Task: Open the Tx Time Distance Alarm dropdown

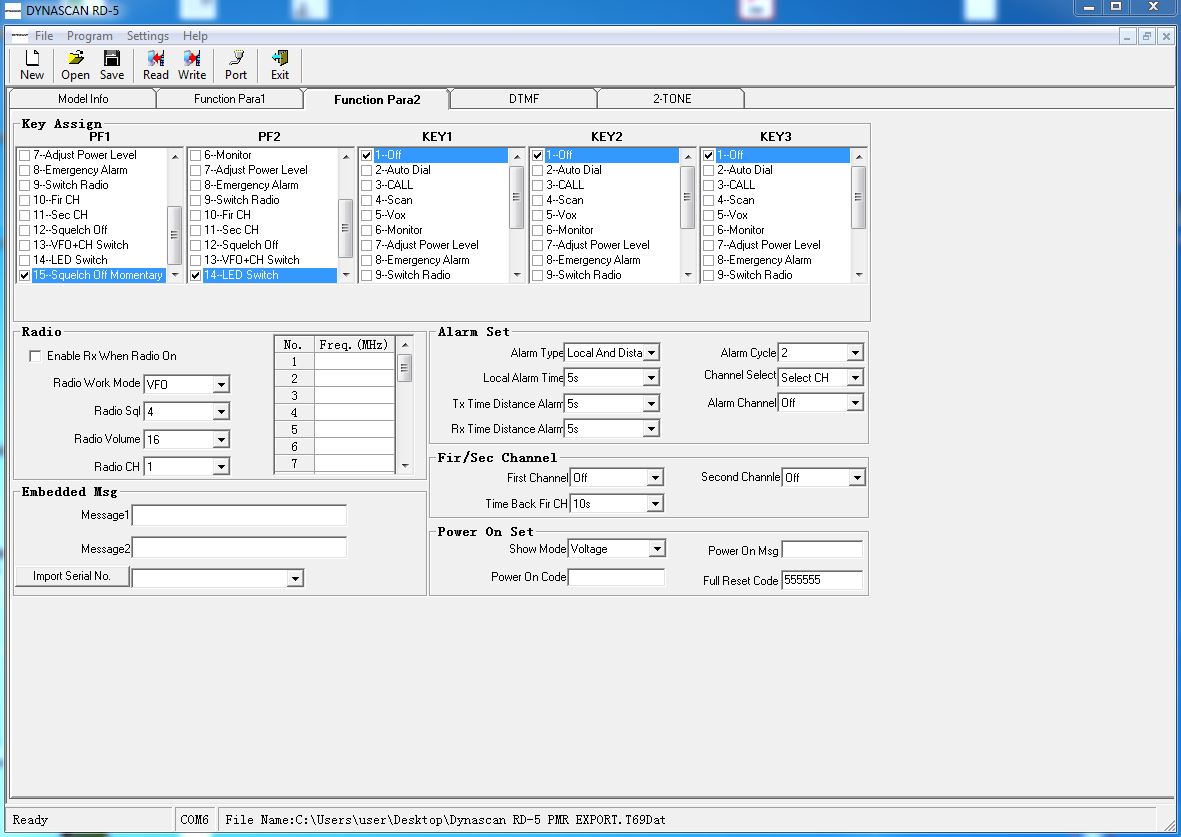Action: click(x=652, y=404)
